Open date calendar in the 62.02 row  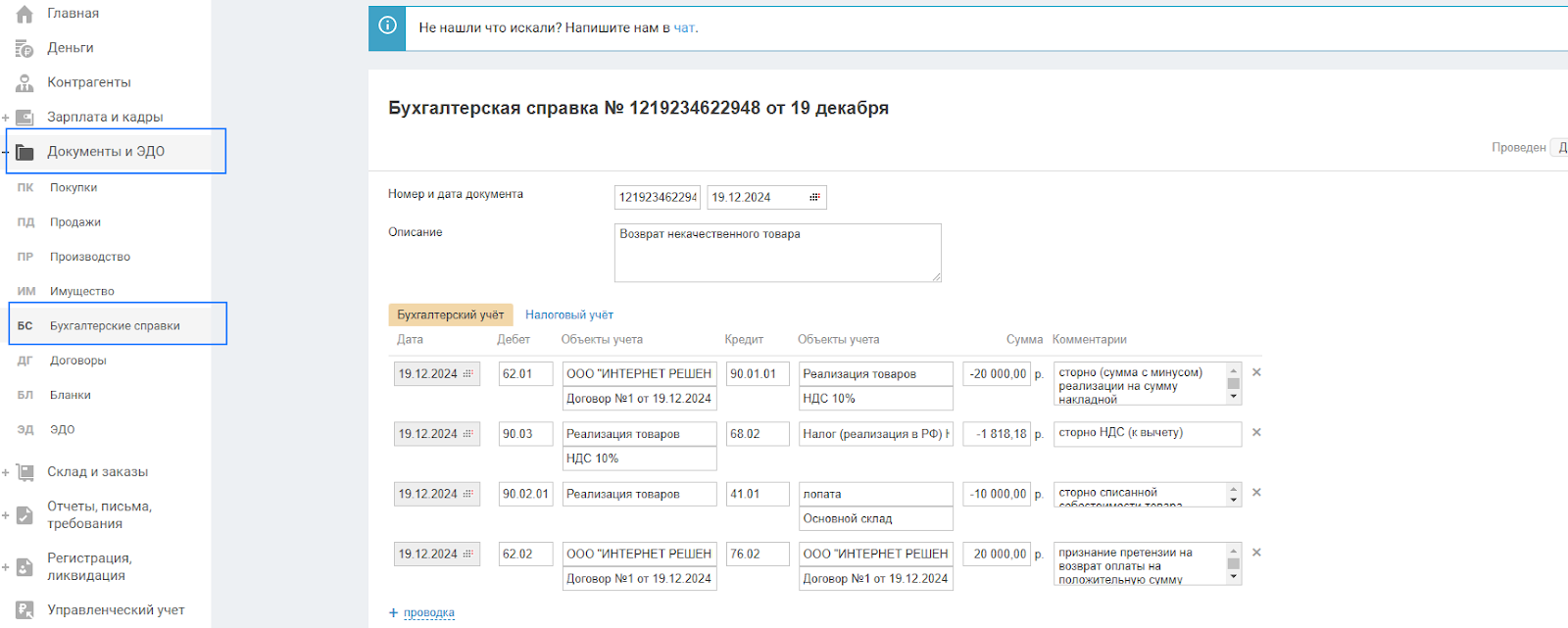(468, 555)
